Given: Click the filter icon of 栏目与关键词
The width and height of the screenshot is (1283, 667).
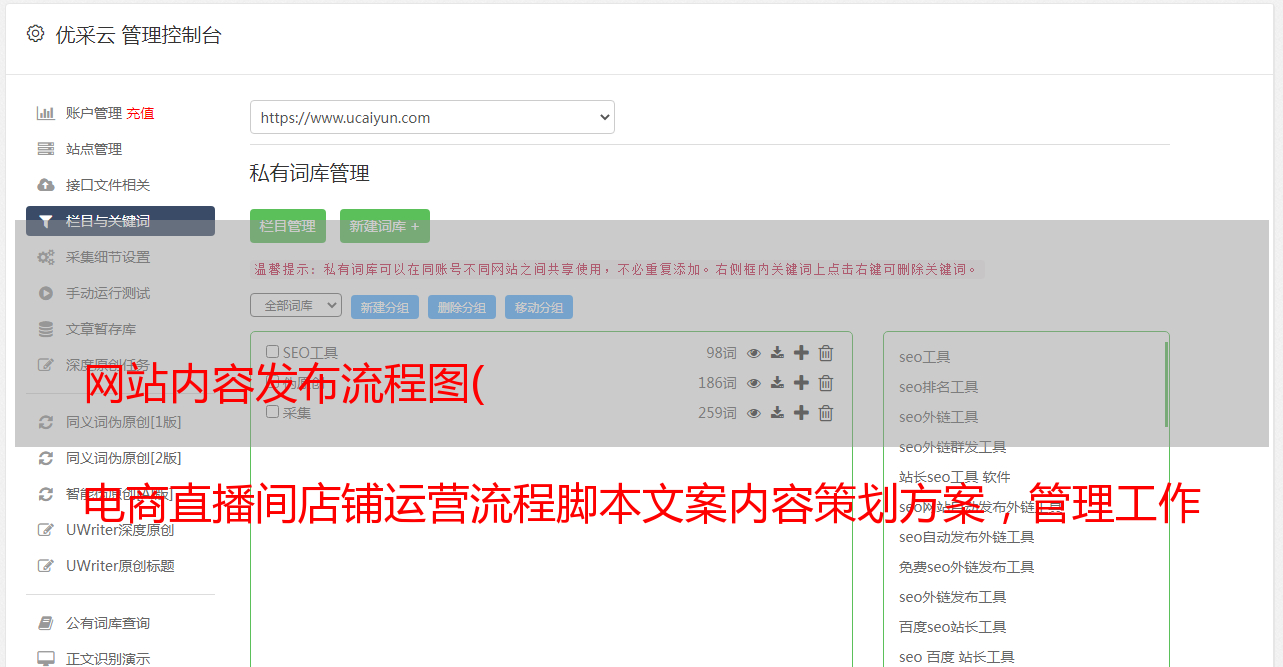Looking at the screenshot, I should 45,221.
